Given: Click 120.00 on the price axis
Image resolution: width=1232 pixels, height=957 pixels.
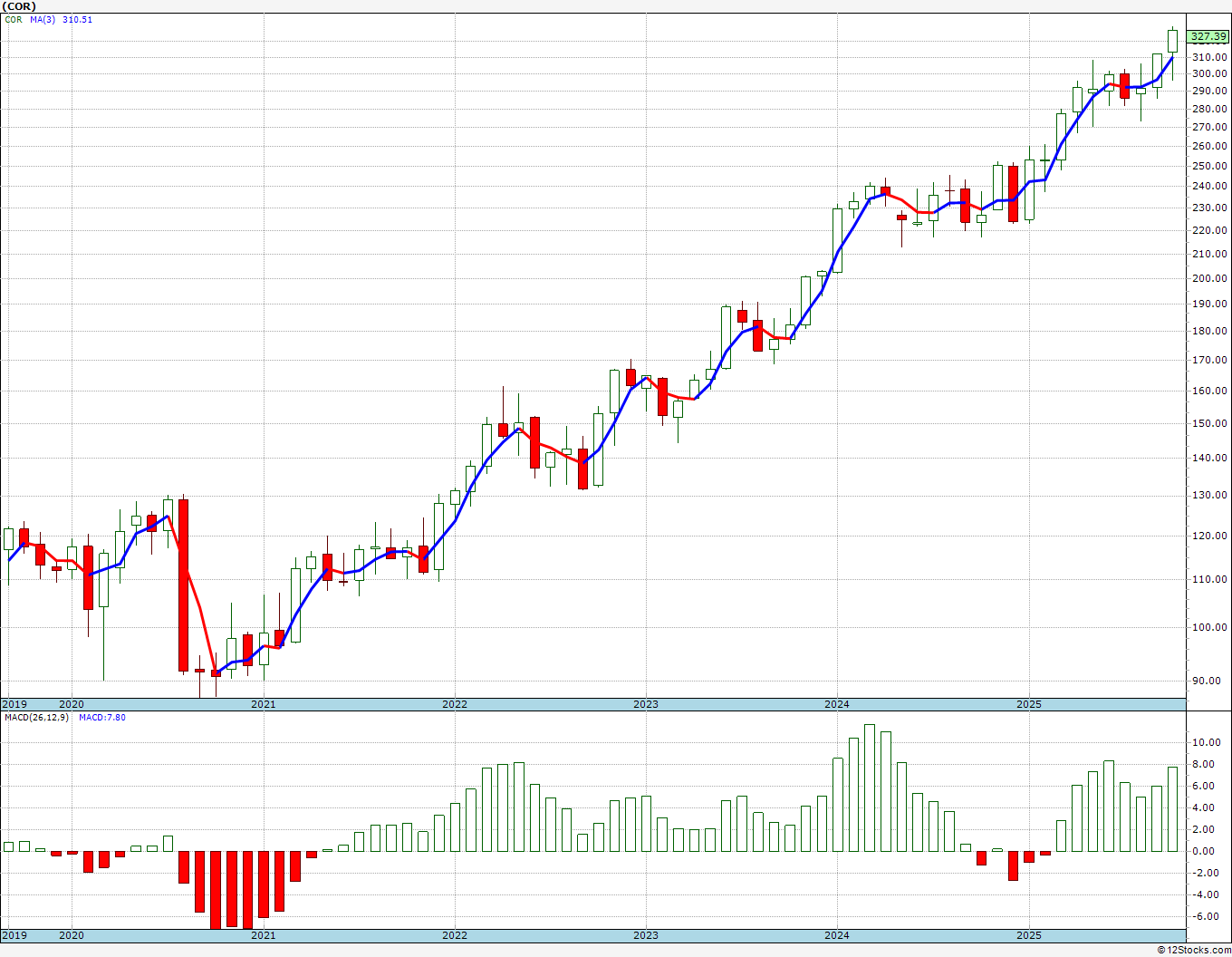Looking at the screenshot, I should (x=1209, y=536).
